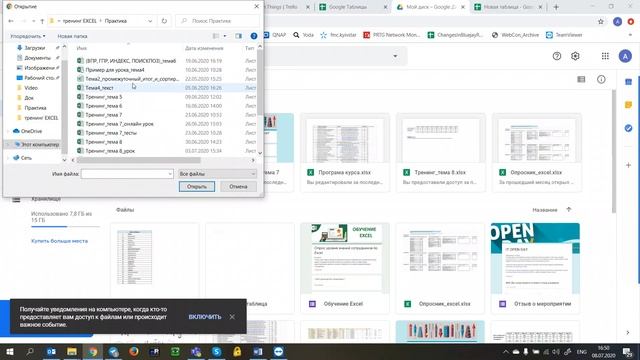This screenshot has width=640, height=360.
Task: Open the Все файлы file type dropdown
Action: coord(217,174)
